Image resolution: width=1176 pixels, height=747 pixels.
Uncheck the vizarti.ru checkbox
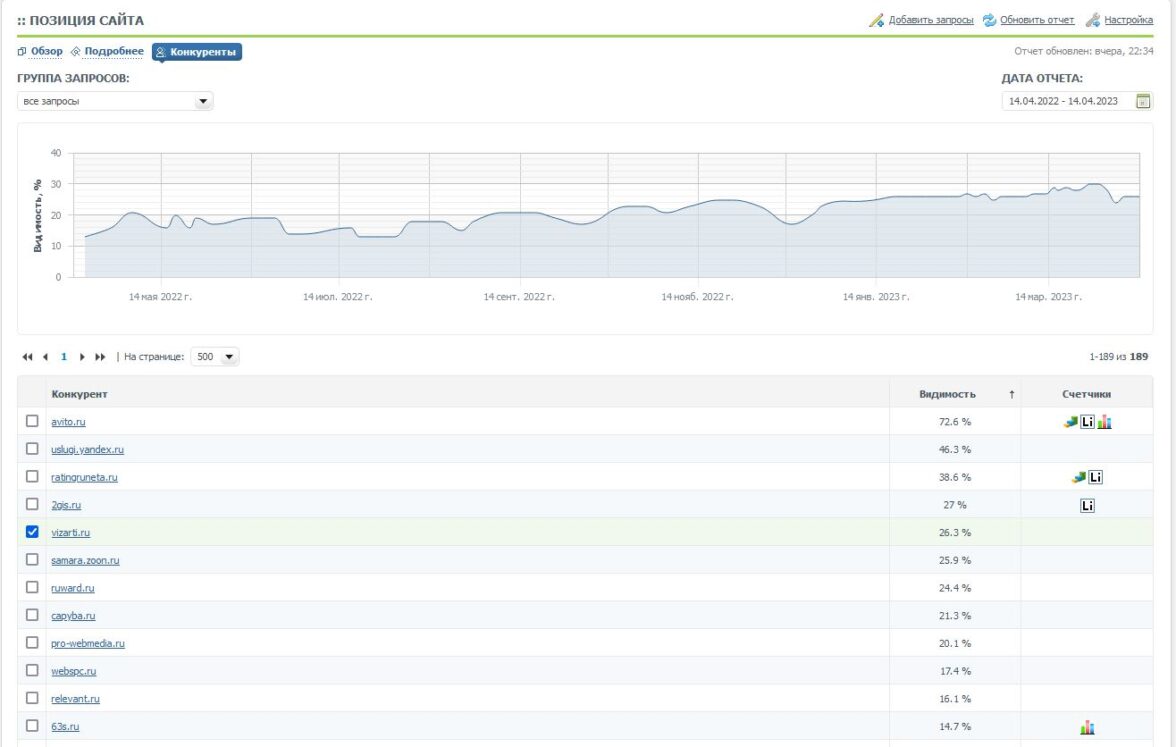(32, 532)
